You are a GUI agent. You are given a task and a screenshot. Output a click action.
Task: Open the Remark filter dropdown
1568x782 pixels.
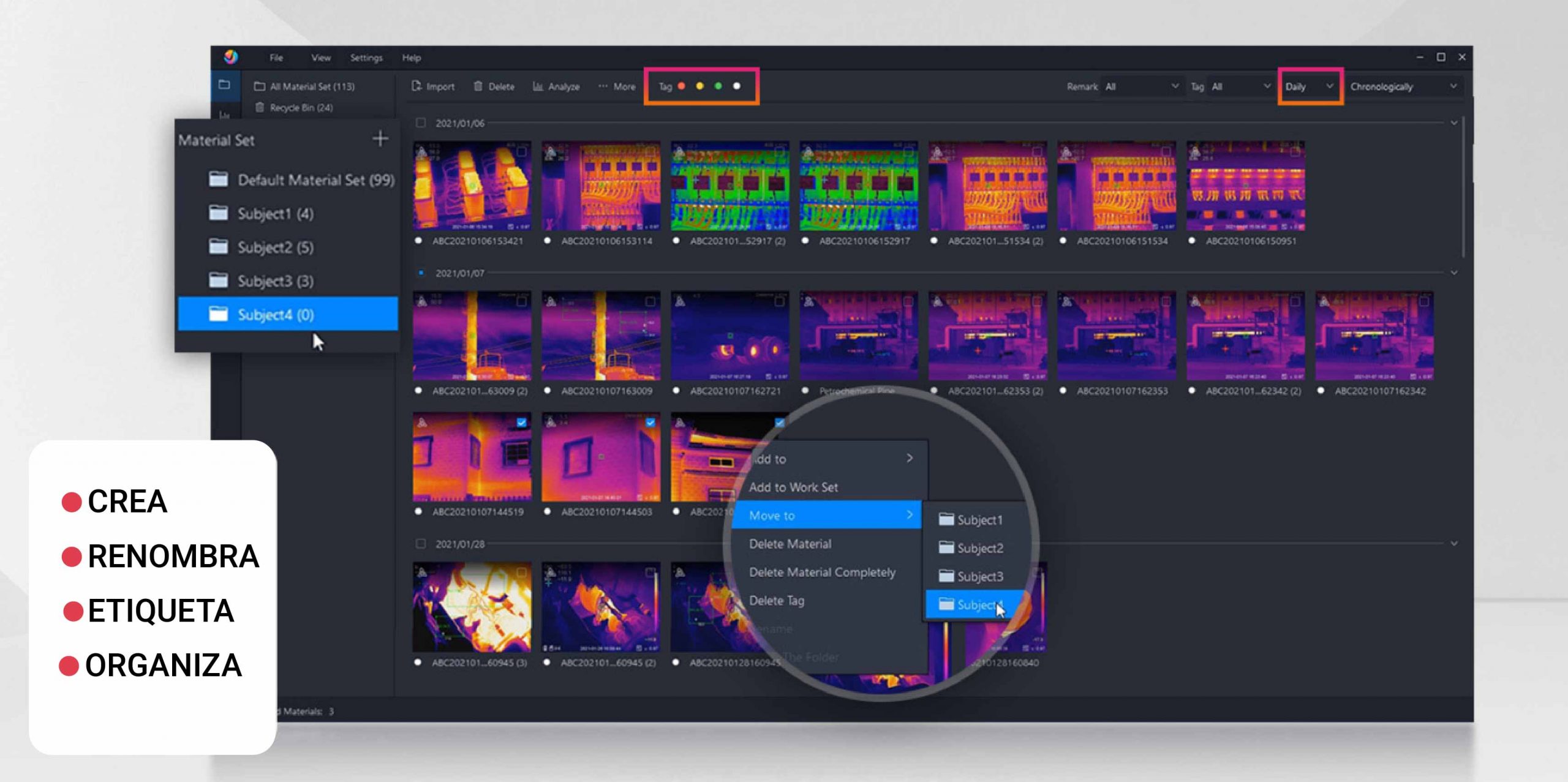1142,86
